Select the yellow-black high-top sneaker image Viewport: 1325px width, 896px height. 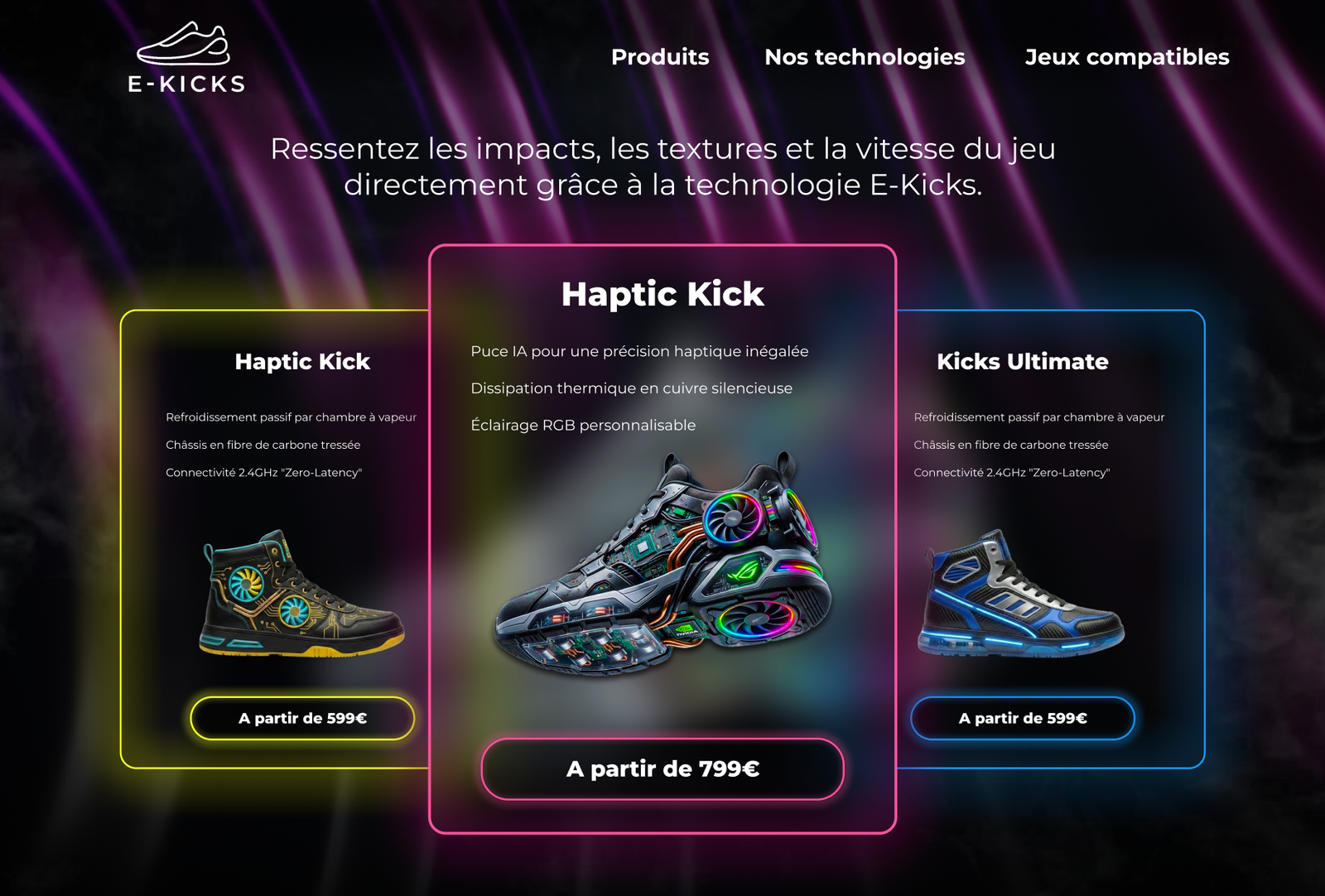pos(301,594)
